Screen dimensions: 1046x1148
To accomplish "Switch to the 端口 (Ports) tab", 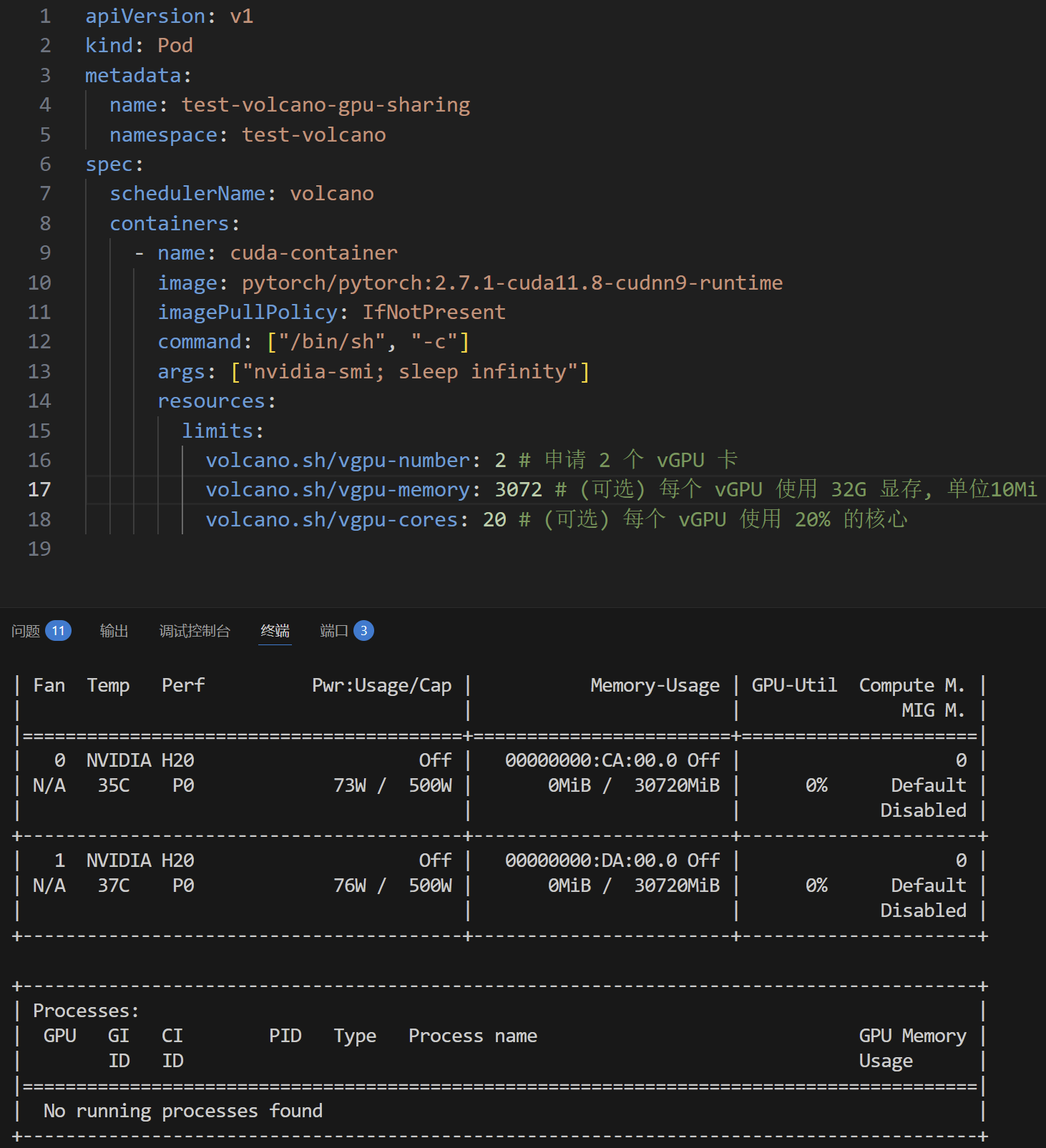I will point(333,631).
